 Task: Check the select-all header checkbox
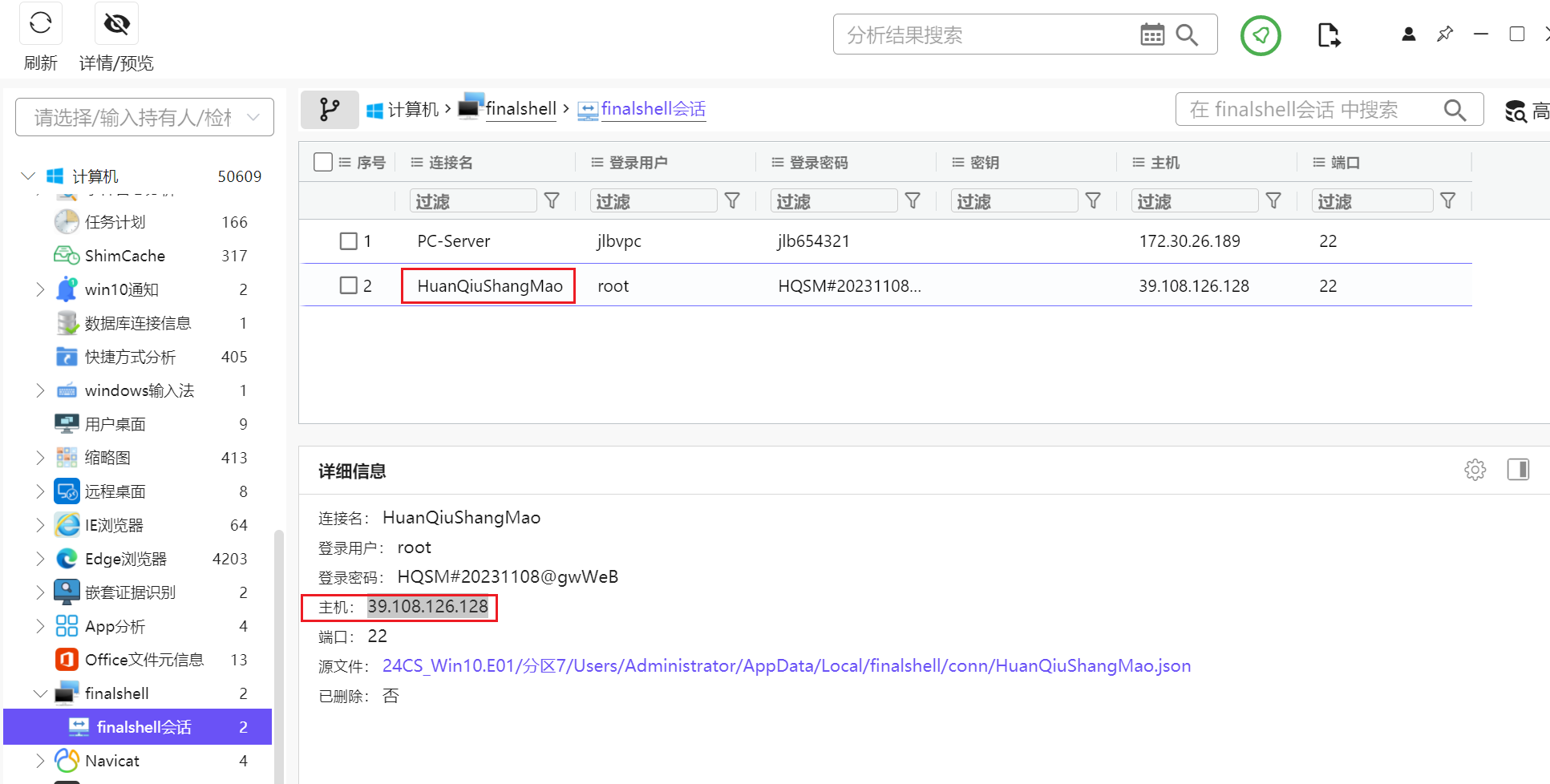click(323, 162)
